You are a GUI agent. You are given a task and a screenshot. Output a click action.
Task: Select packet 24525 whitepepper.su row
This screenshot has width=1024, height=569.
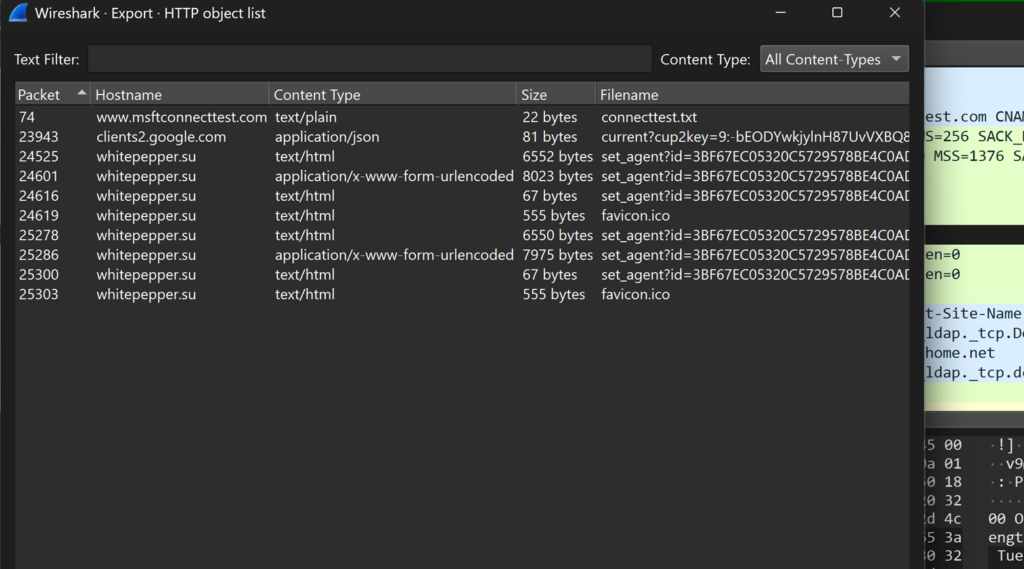[x=300, y=157]
